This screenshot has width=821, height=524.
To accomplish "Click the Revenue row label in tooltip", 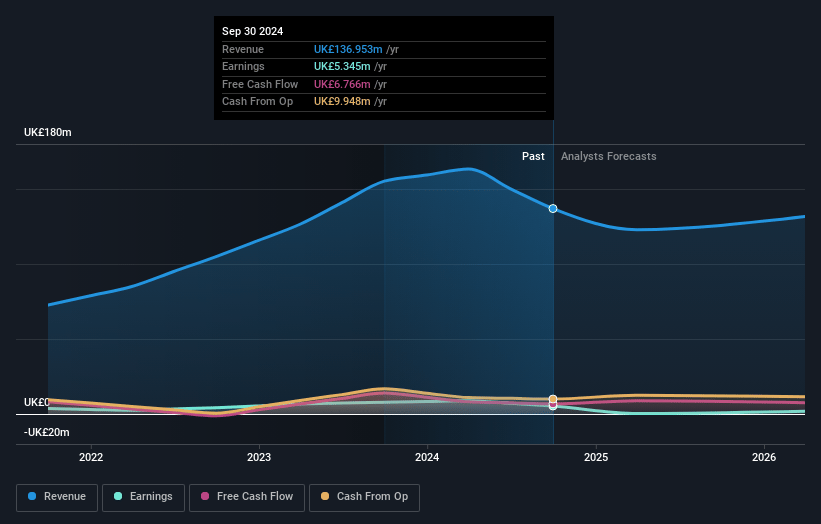I will tap(243, 49).
